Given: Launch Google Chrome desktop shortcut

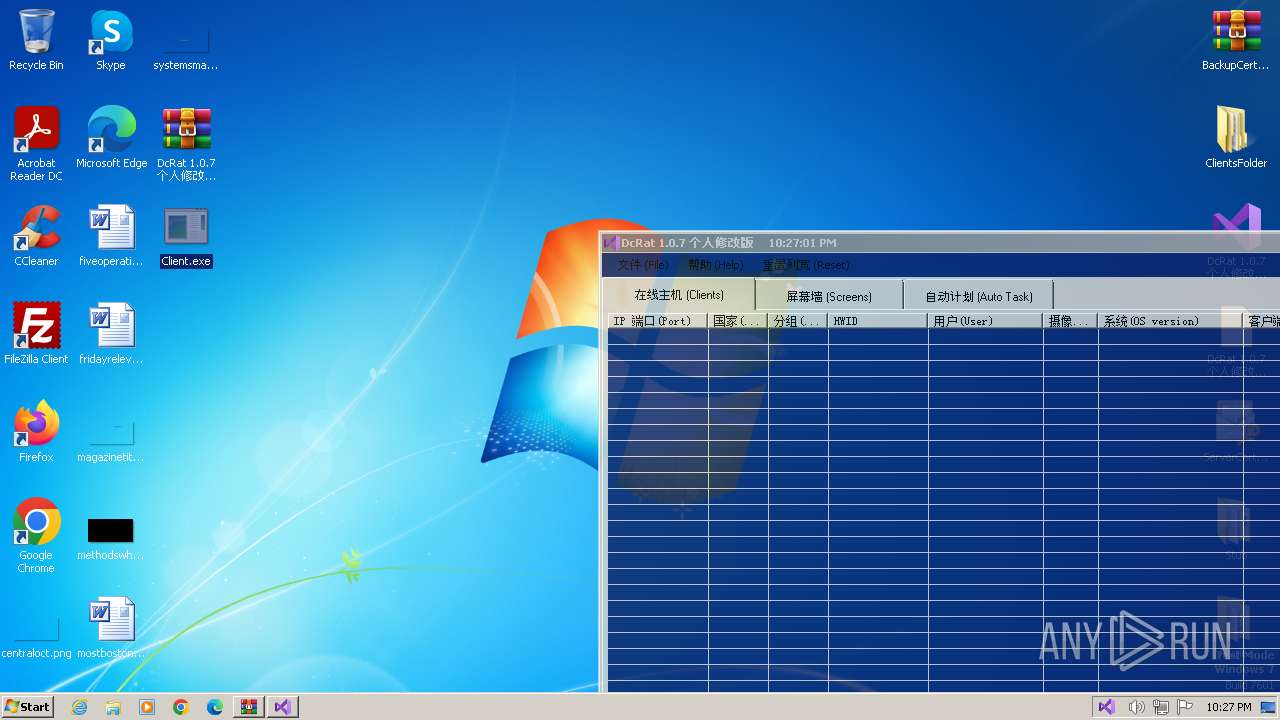Looking at the screenshot, I should click(x=36, y=535).
